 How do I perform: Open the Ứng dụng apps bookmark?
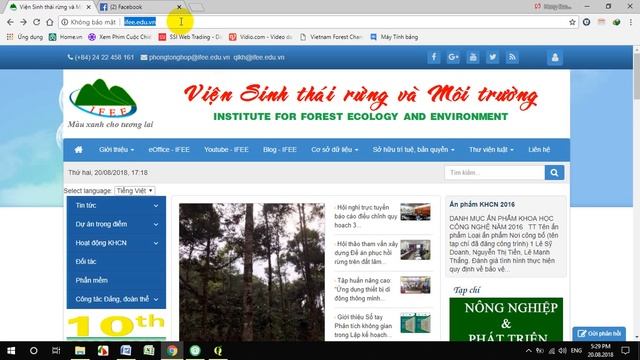[x=25, y=37]
